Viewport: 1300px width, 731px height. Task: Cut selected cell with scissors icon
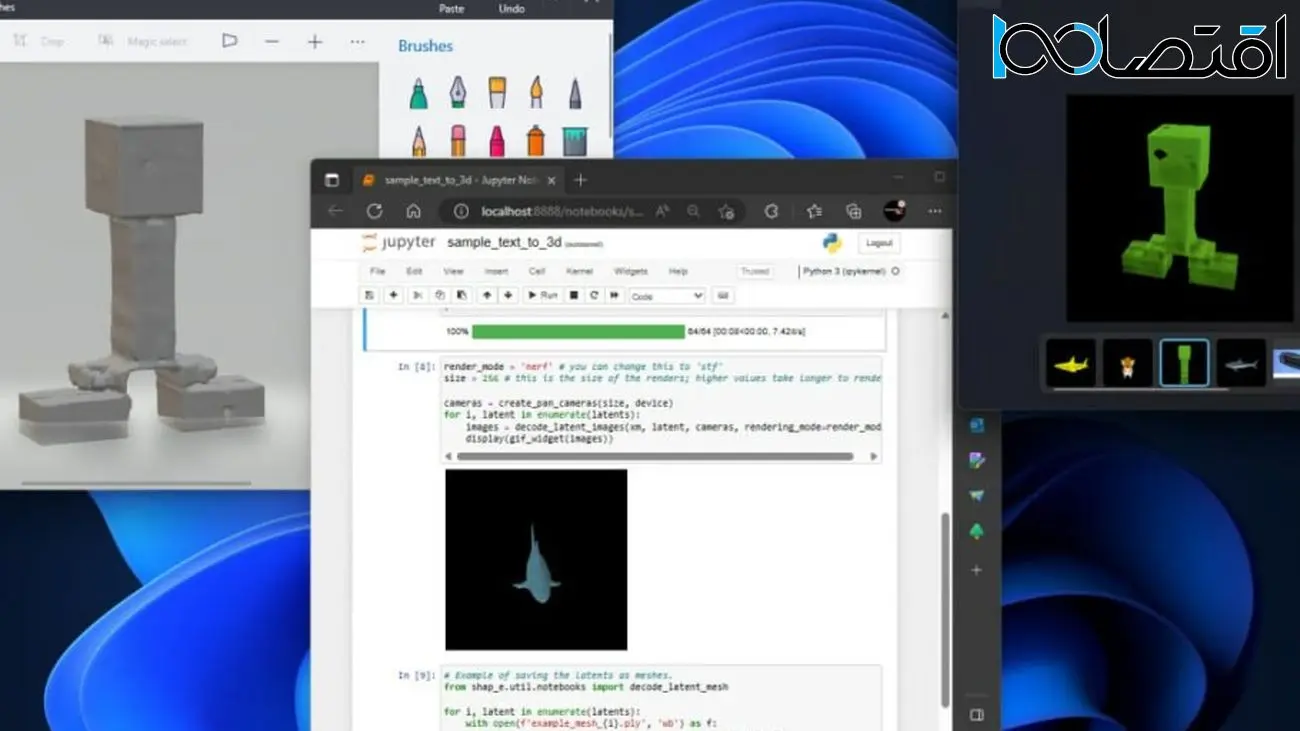point(418,296)
